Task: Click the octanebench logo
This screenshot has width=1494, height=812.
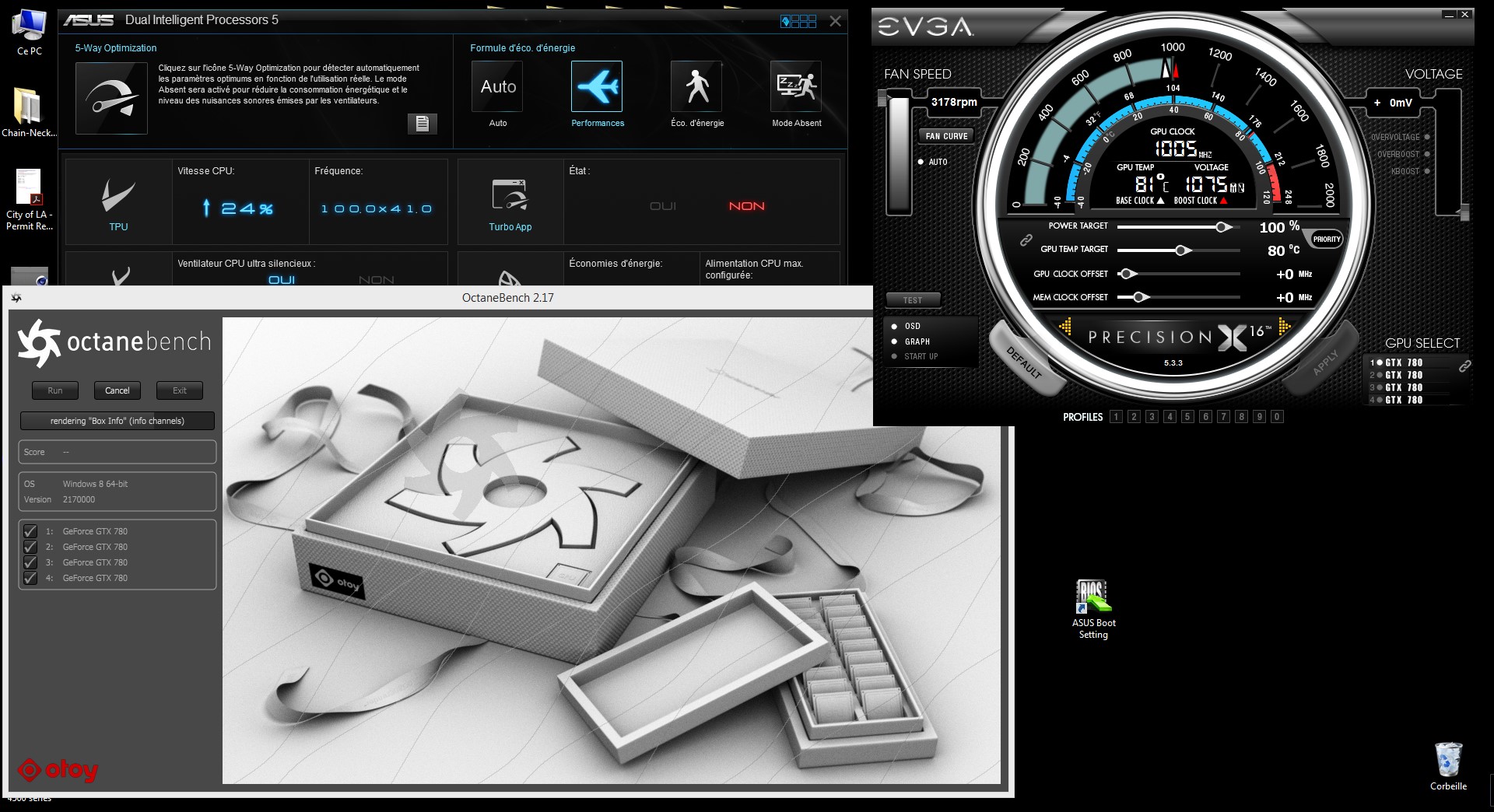Action: pyautogui.click(x=114, y=342)
